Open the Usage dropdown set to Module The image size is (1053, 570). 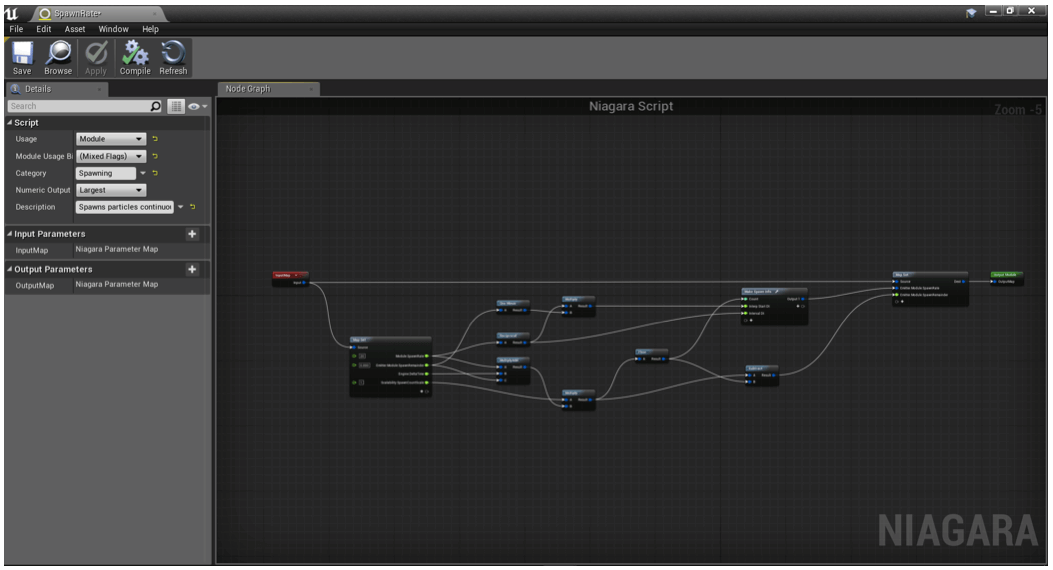[111, 139]
